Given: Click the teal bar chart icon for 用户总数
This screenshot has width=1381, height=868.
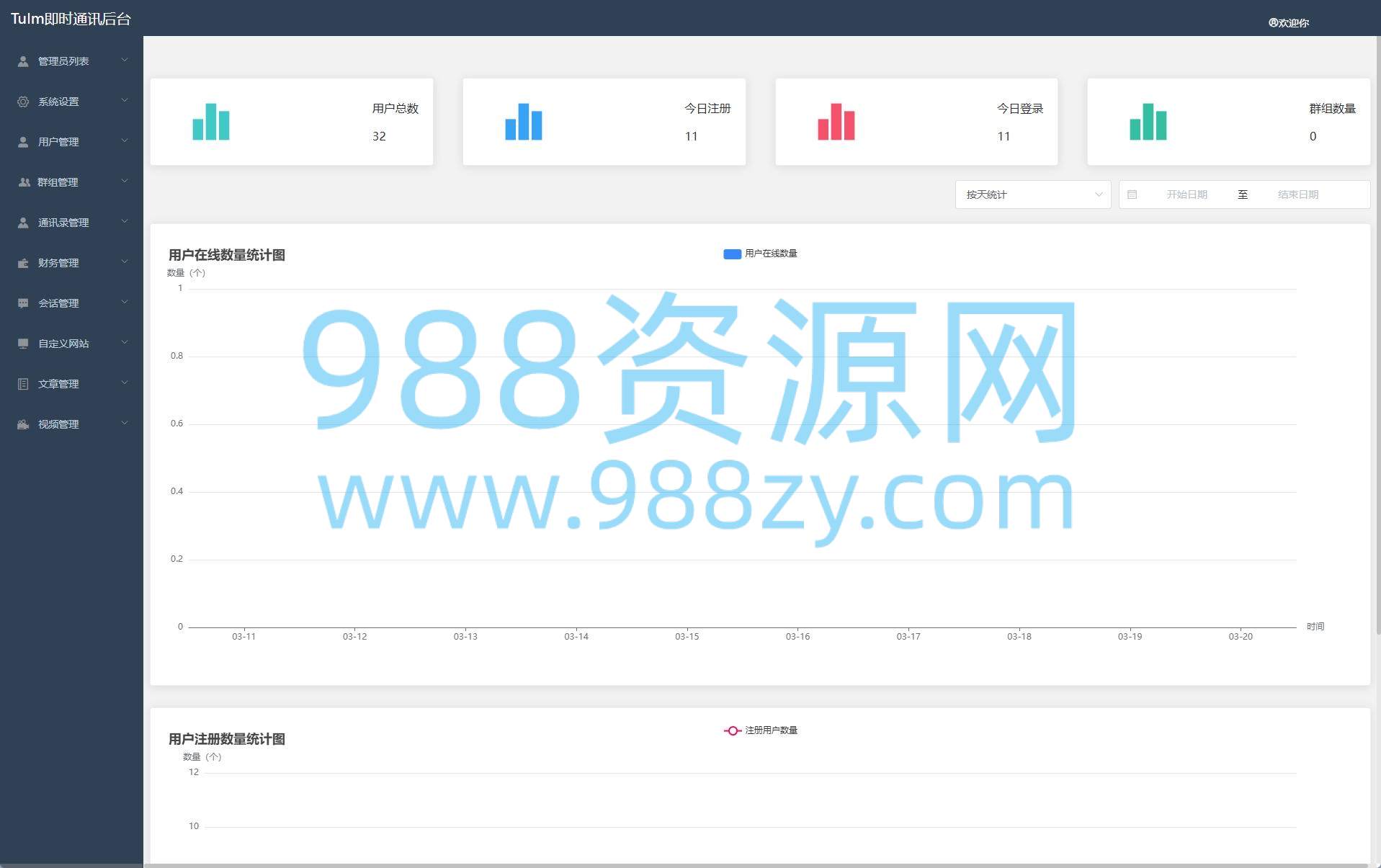Looking at the screenshot, I should tap(211, 122).
